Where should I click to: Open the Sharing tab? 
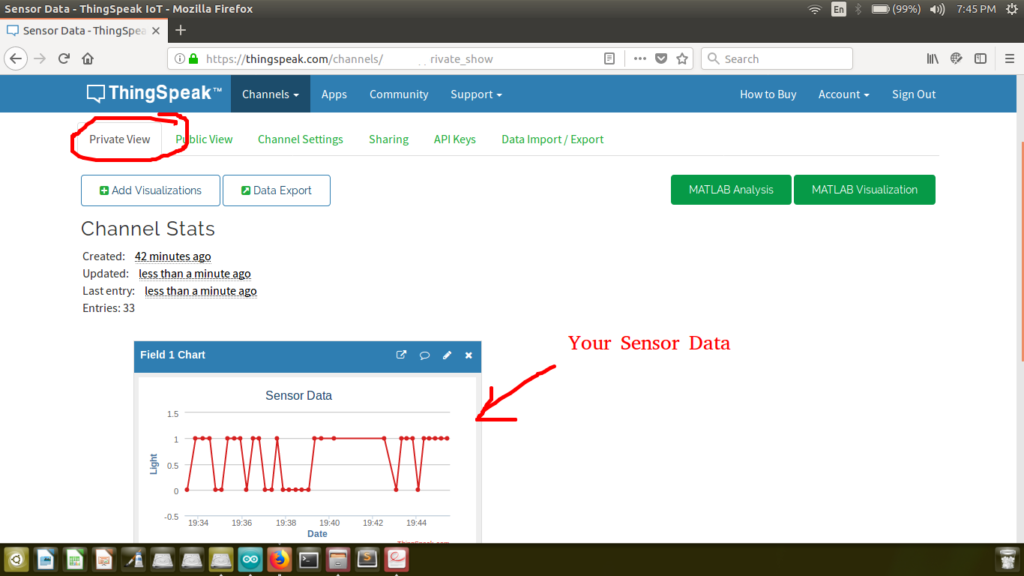point(389,139)
